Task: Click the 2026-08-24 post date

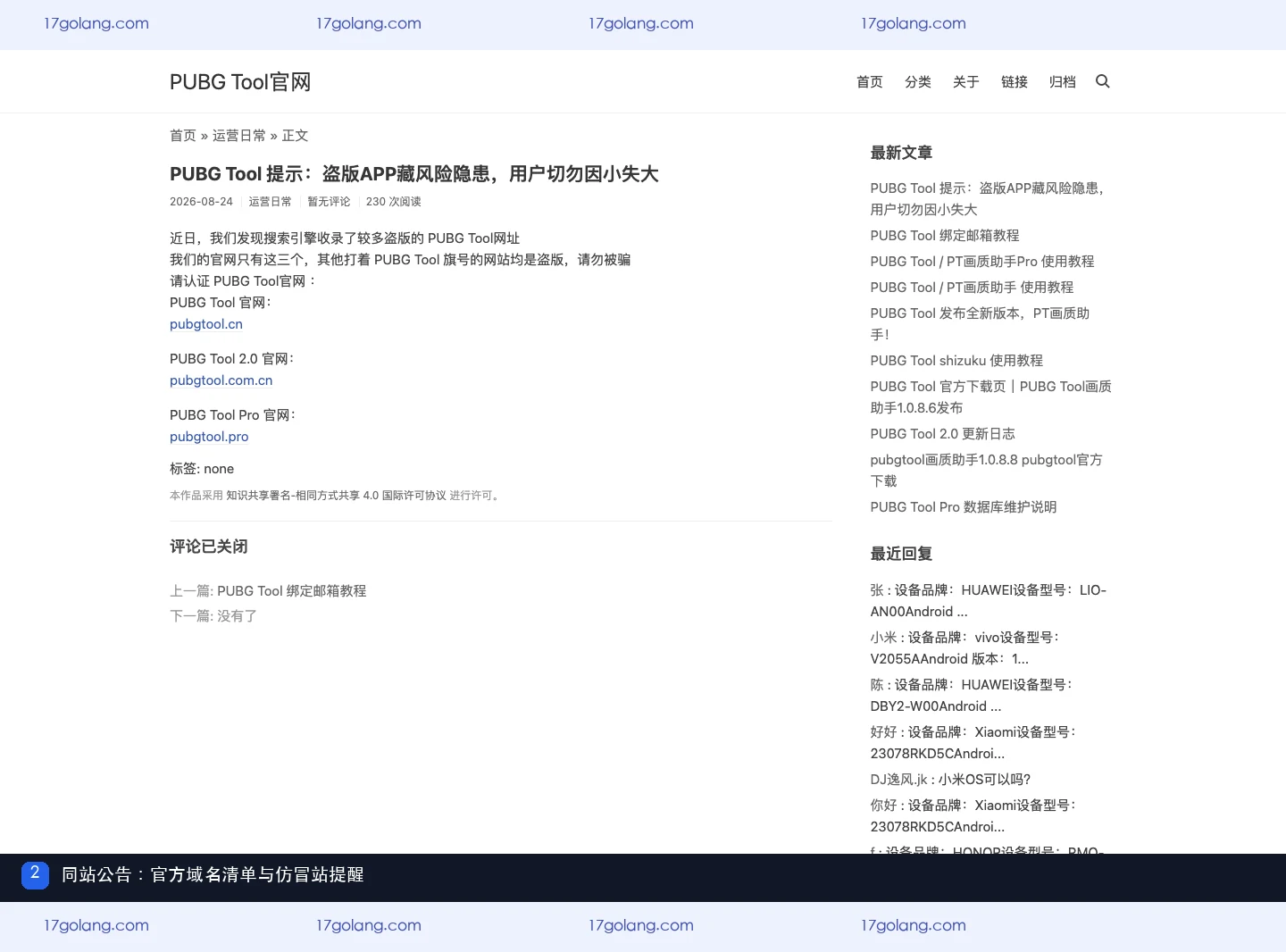Action: pyautogui.click(x=201, y=202)
